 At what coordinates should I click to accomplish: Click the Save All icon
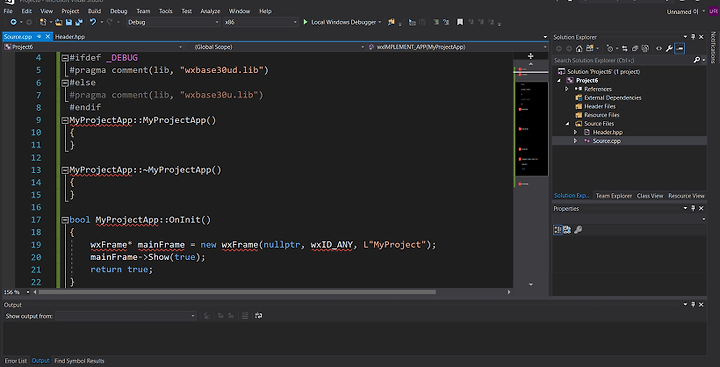click(x=79, y=22)
